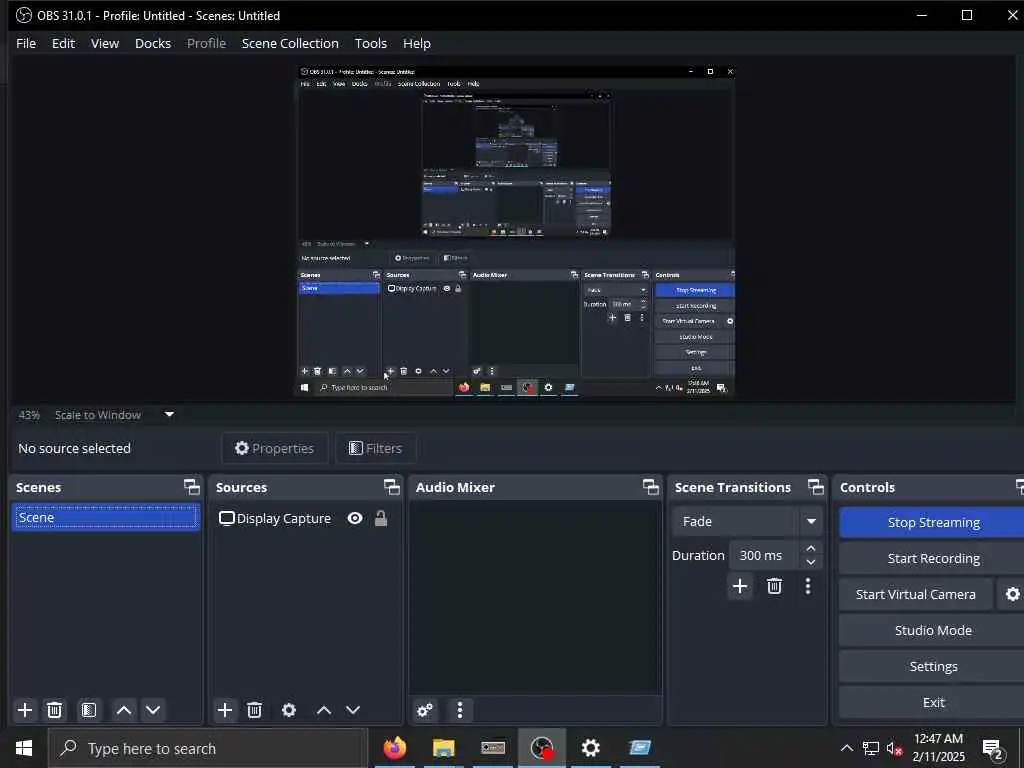This screenshot has height=768, width=1024.
Task: Open Firefox from taskbar
Action: tap(394, 748)
